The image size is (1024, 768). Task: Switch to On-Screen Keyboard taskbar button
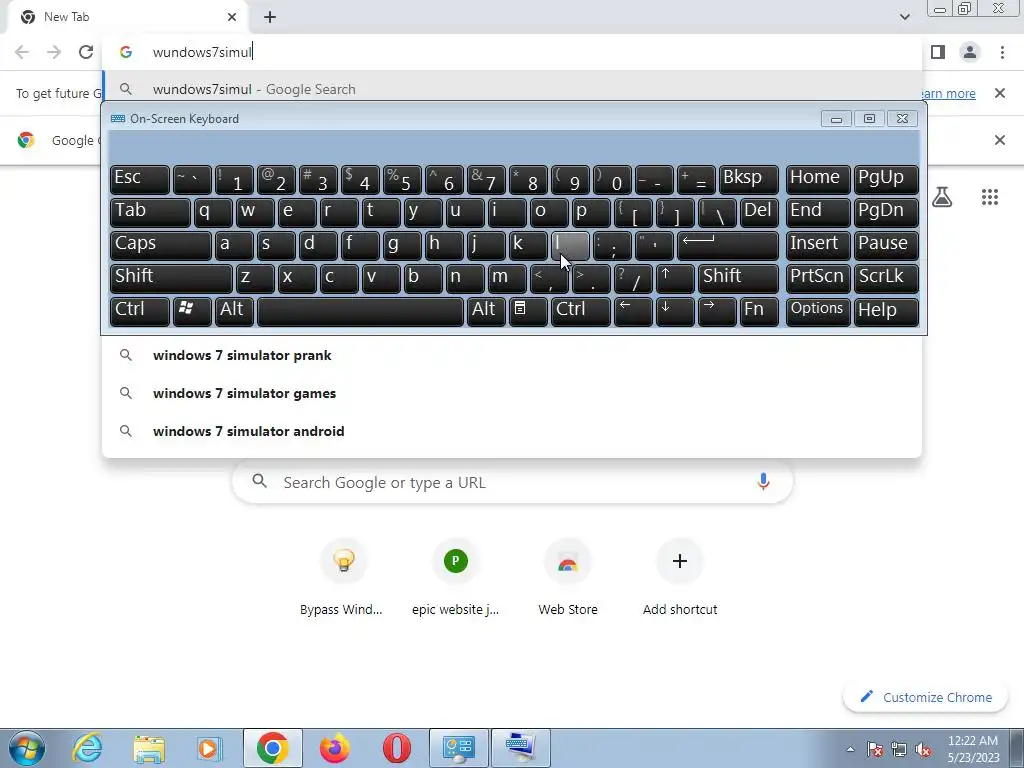click(x=520, y=748)
